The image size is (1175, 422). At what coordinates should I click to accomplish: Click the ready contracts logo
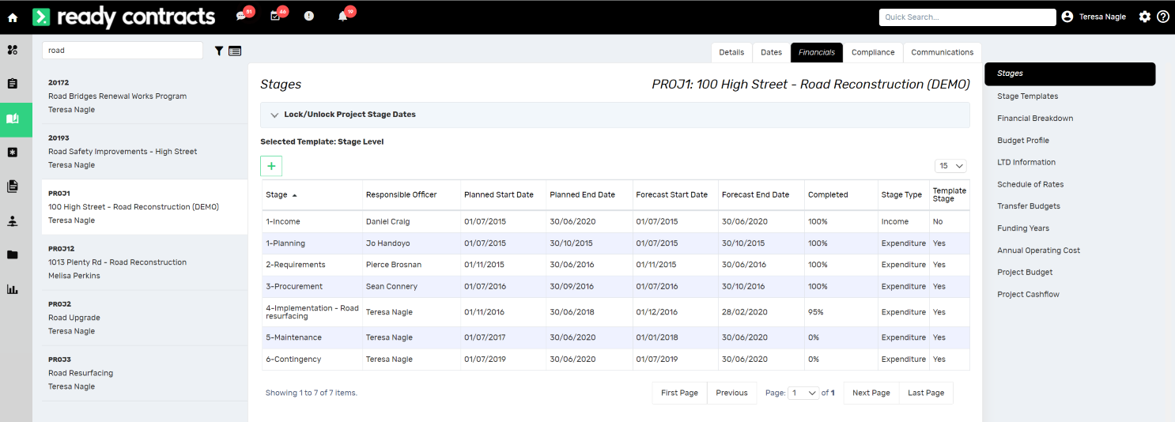[124, 16]
